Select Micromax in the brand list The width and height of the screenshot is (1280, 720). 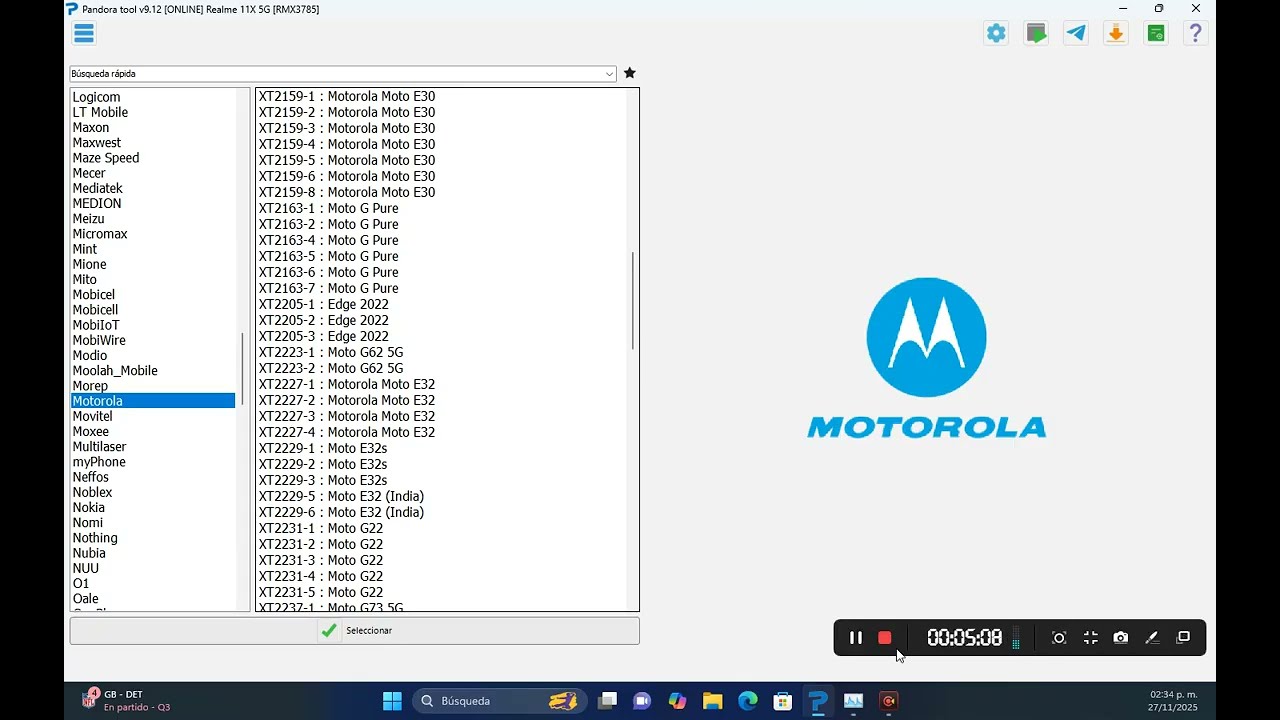(100, 234)
